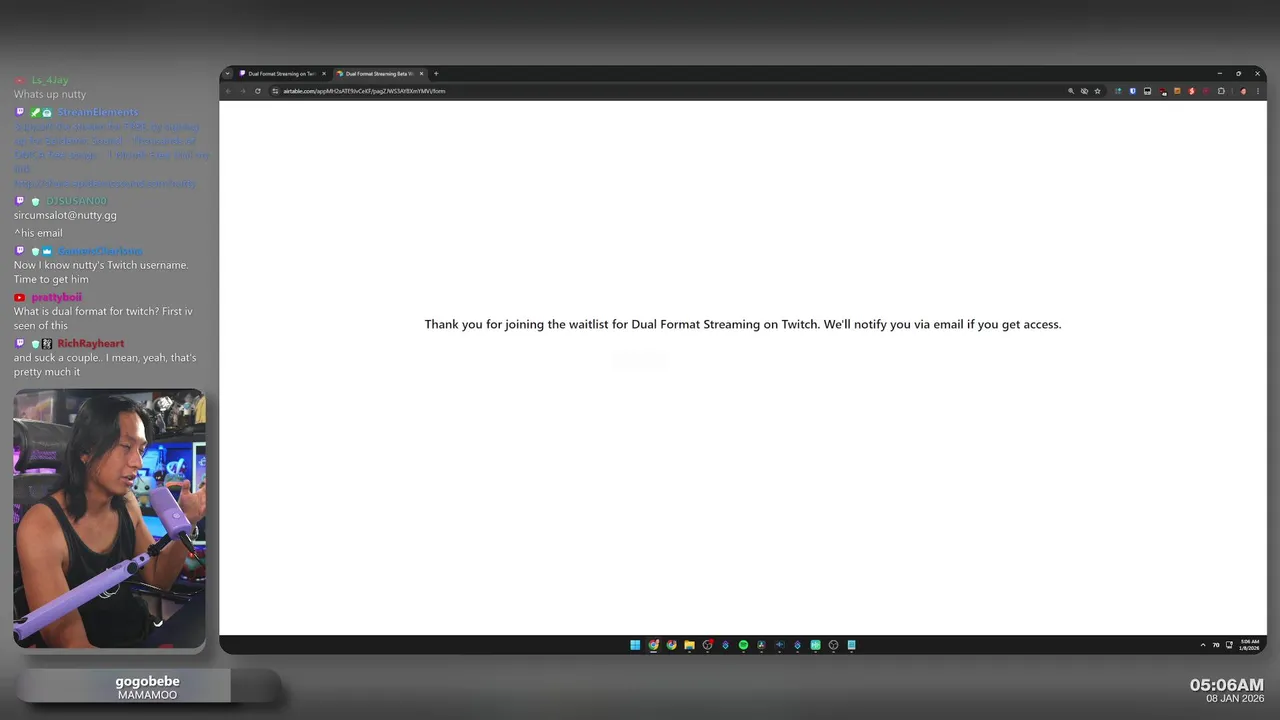Screen dimensions: 1280x720
Task: Open the taskbar clock and date
Action: click(1250, 645)
